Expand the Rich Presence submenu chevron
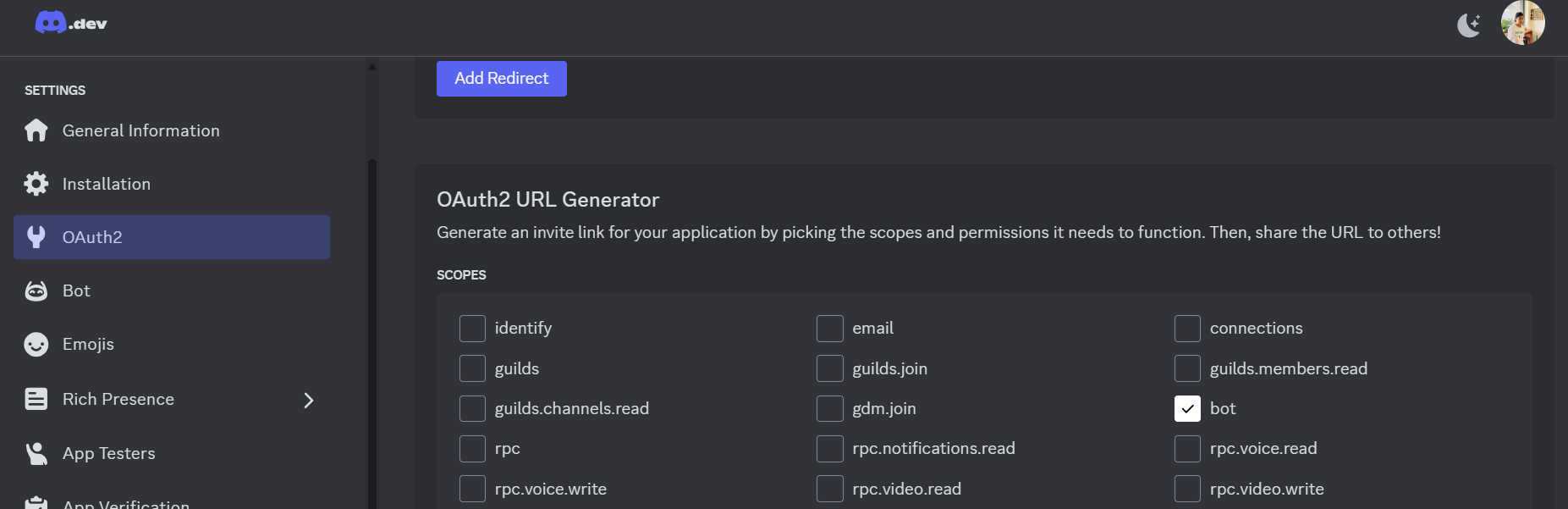This screenshot has width=1568, height=509. pos(309,400)
